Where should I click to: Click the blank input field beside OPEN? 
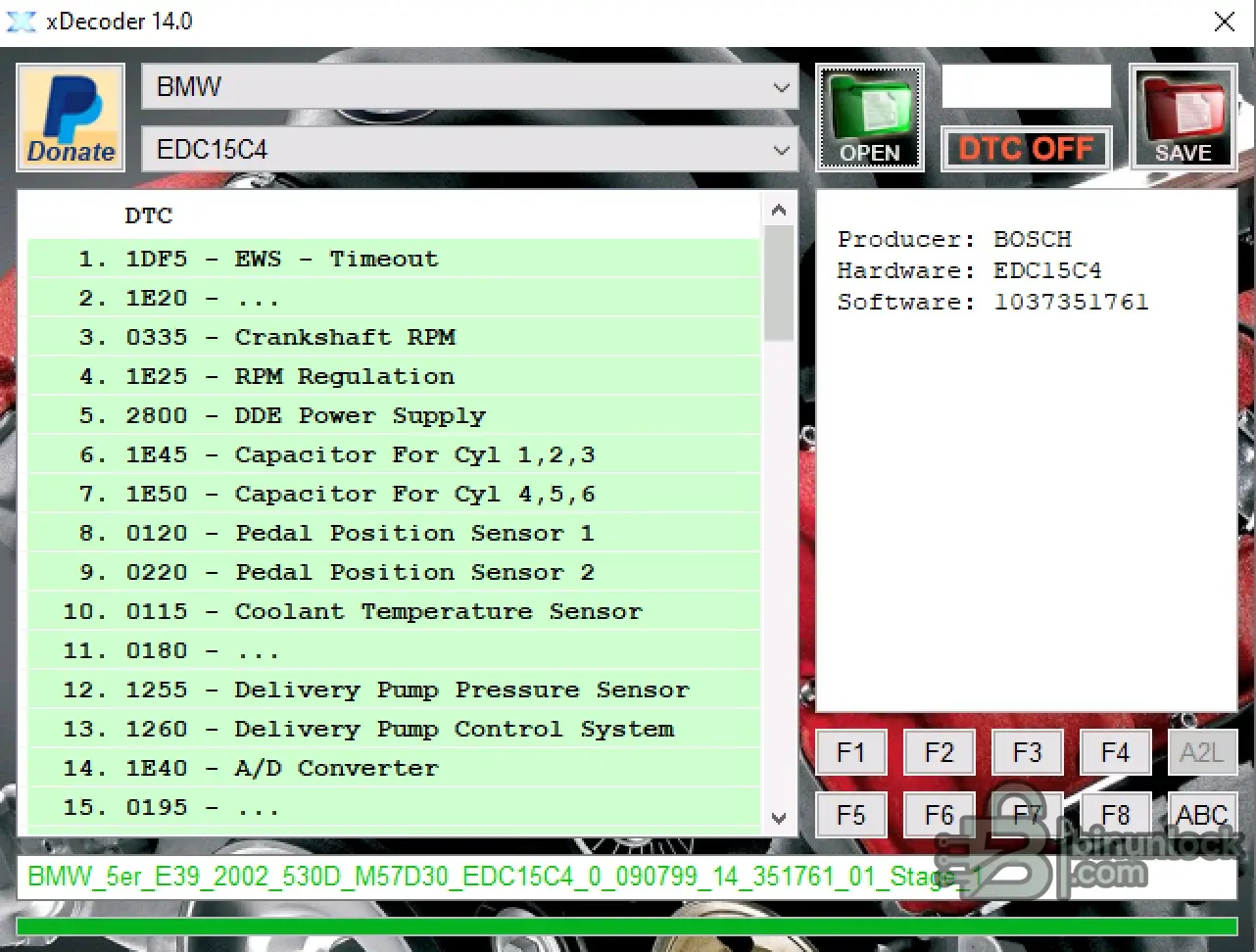click(x=1026, y=86)
